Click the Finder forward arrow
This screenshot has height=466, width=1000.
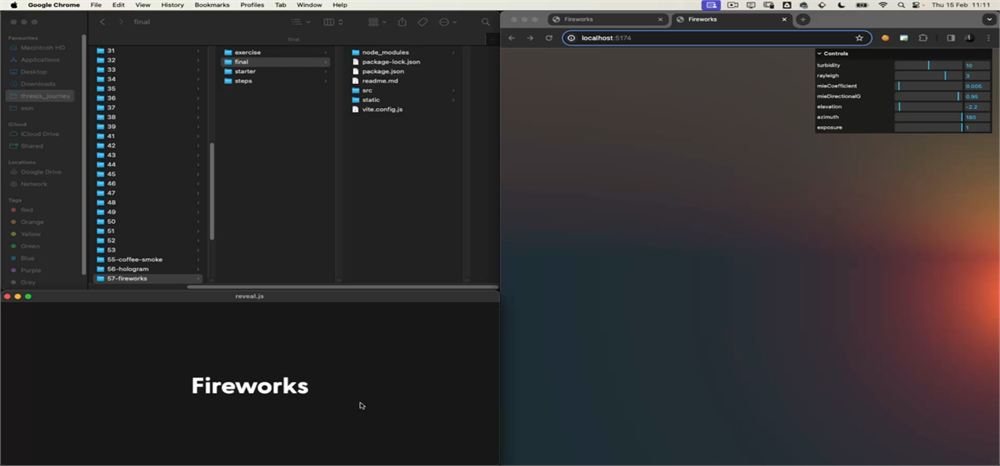tap(121, 22)
